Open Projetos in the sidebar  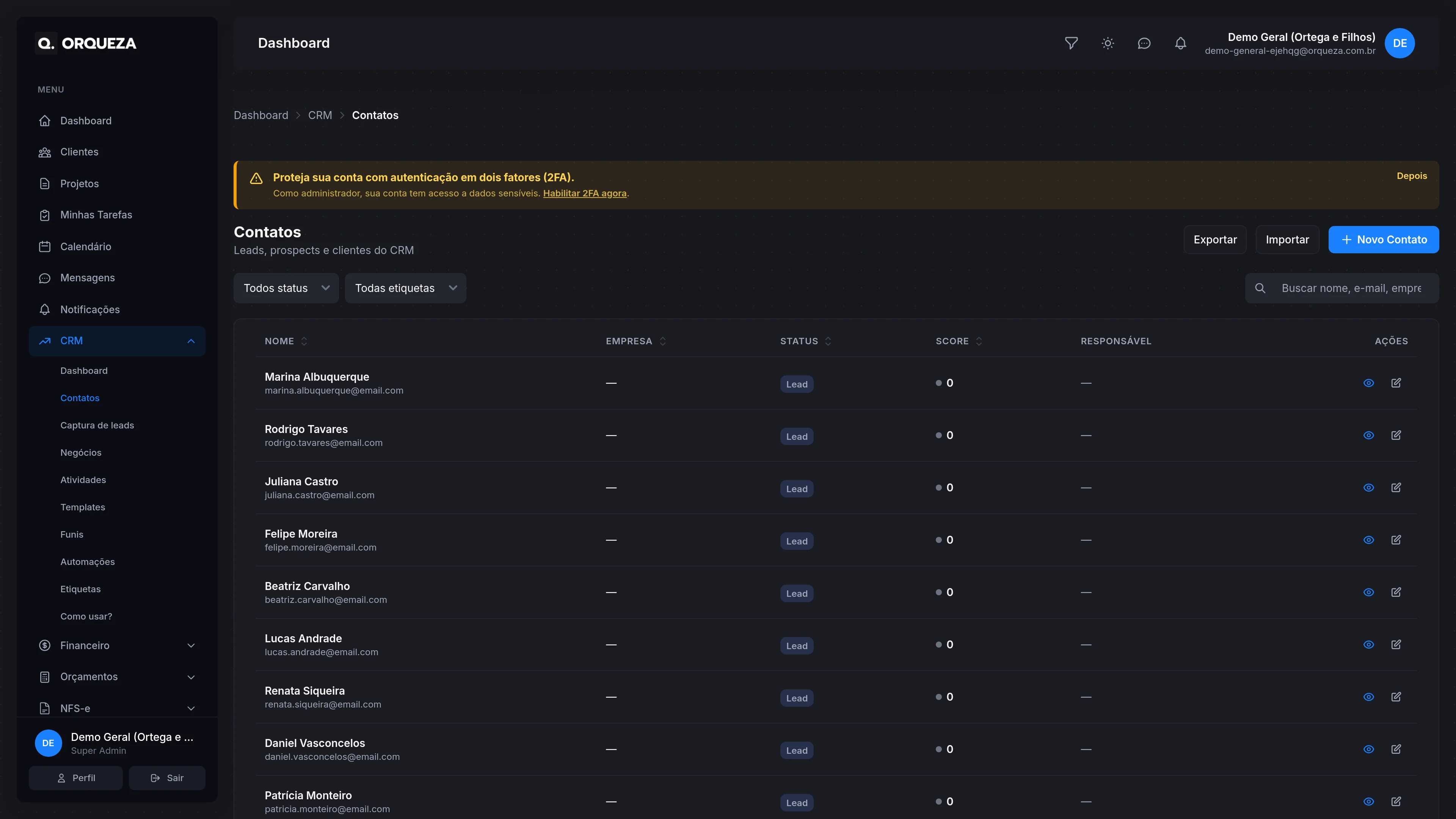pyautogui.click(x=117, y=184)
